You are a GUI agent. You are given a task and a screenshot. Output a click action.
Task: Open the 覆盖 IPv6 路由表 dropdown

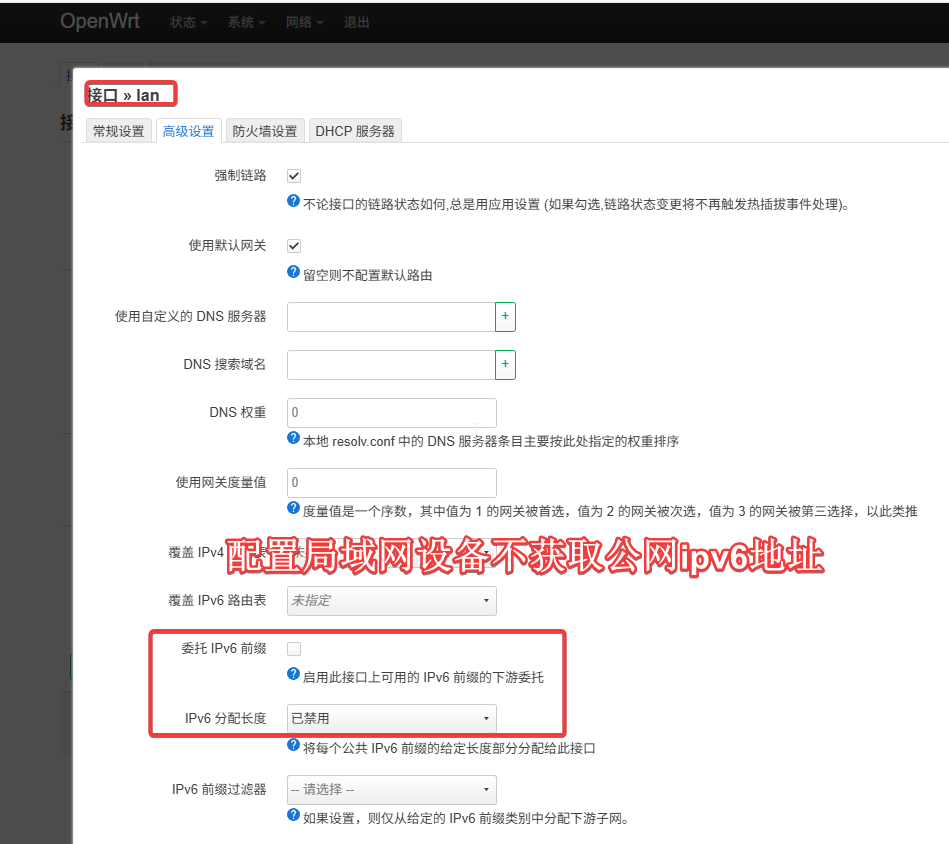[391, 601]
